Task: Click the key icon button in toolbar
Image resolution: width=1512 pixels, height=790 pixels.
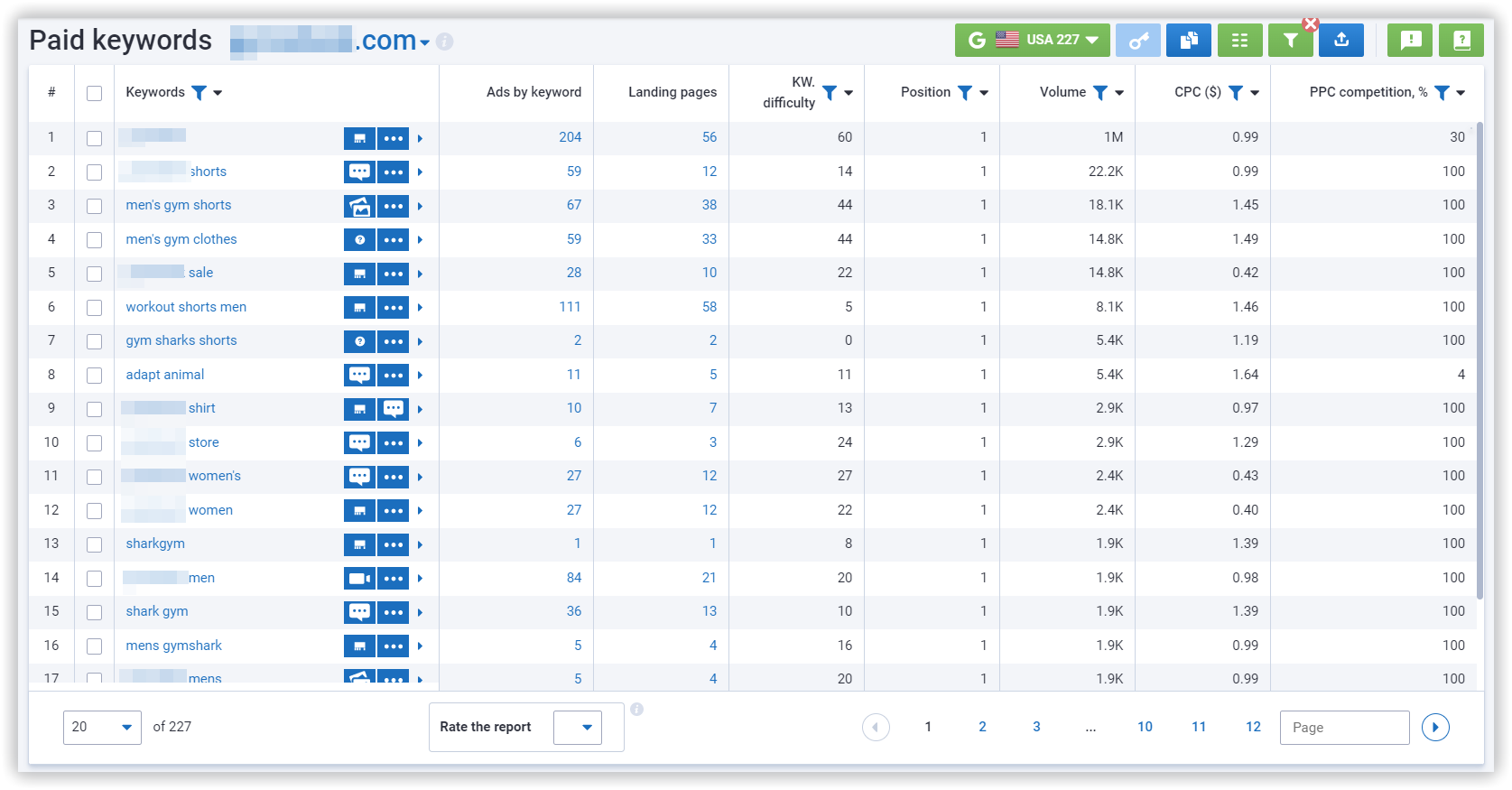Action: tap(1138, 41)
